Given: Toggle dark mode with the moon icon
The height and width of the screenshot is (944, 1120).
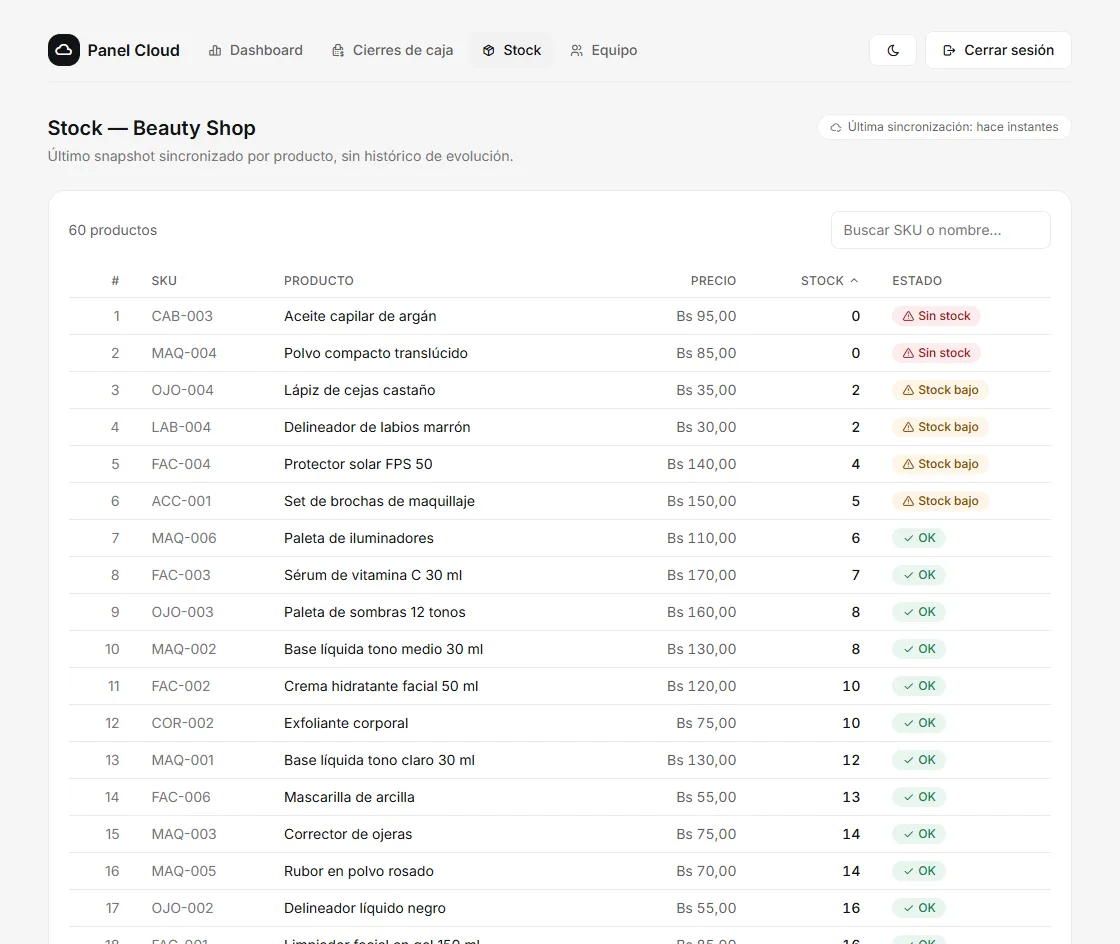Looking at the screenshot, I should tap(893, 51).
